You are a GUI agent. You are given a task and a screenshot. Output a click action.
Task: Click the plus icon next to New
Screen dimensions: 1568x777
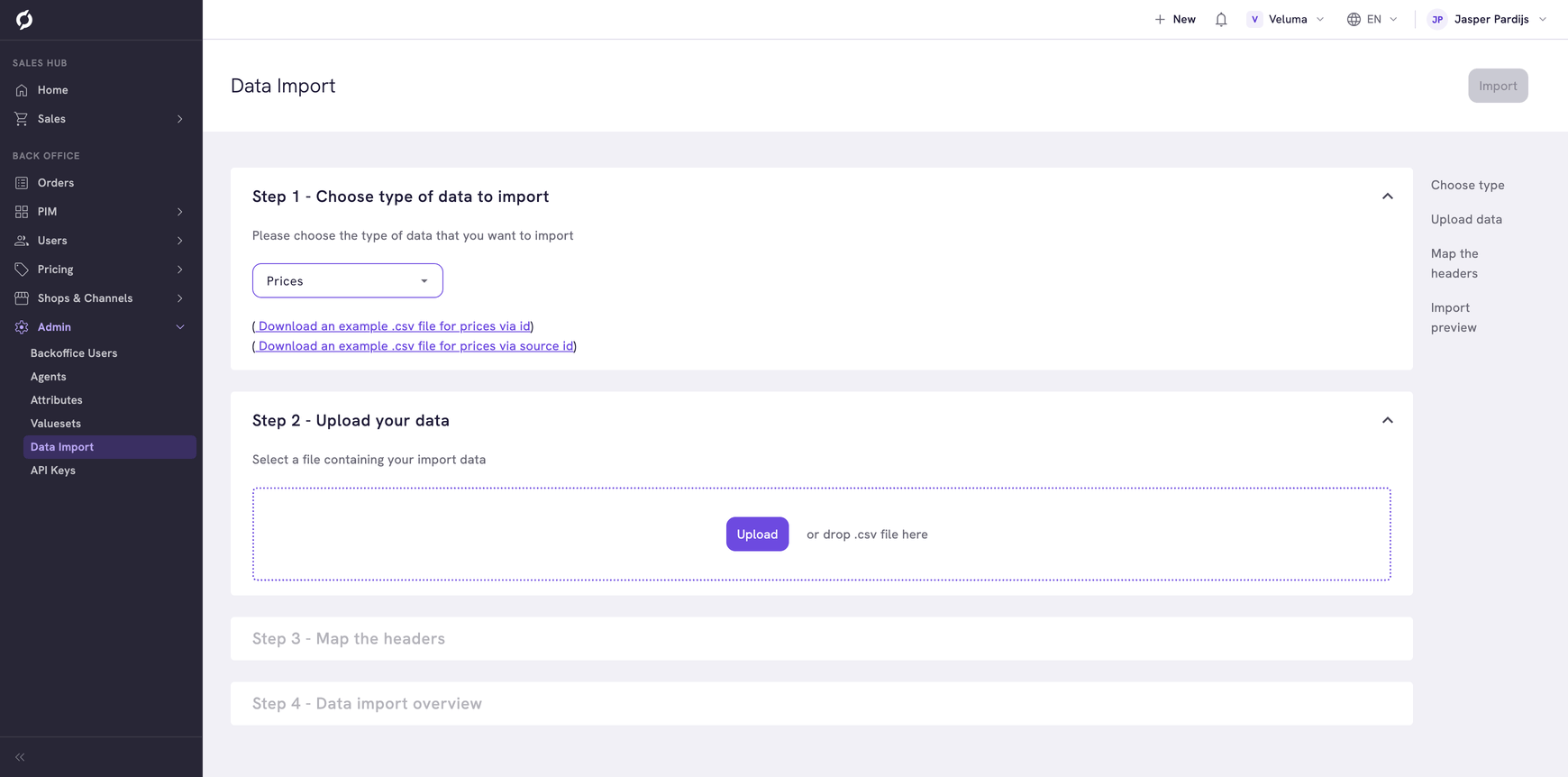pyautogui.click(x=1160, y=19)
